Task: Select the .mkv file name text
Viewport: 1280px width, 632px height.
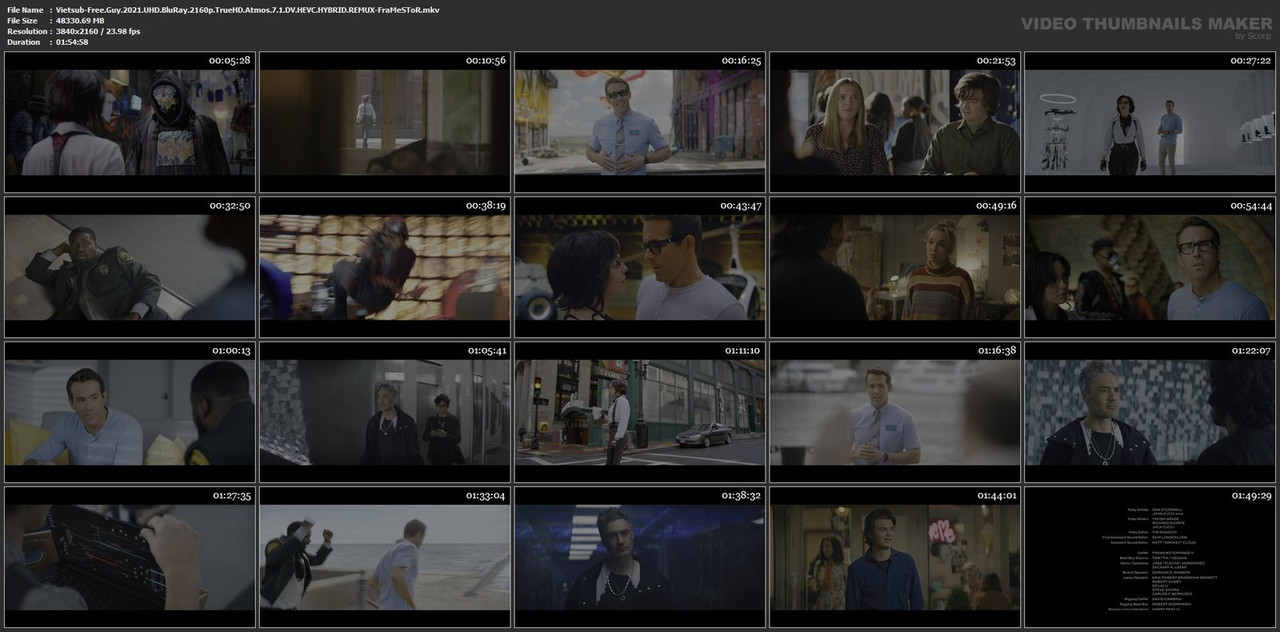Action: pos(249,10)
